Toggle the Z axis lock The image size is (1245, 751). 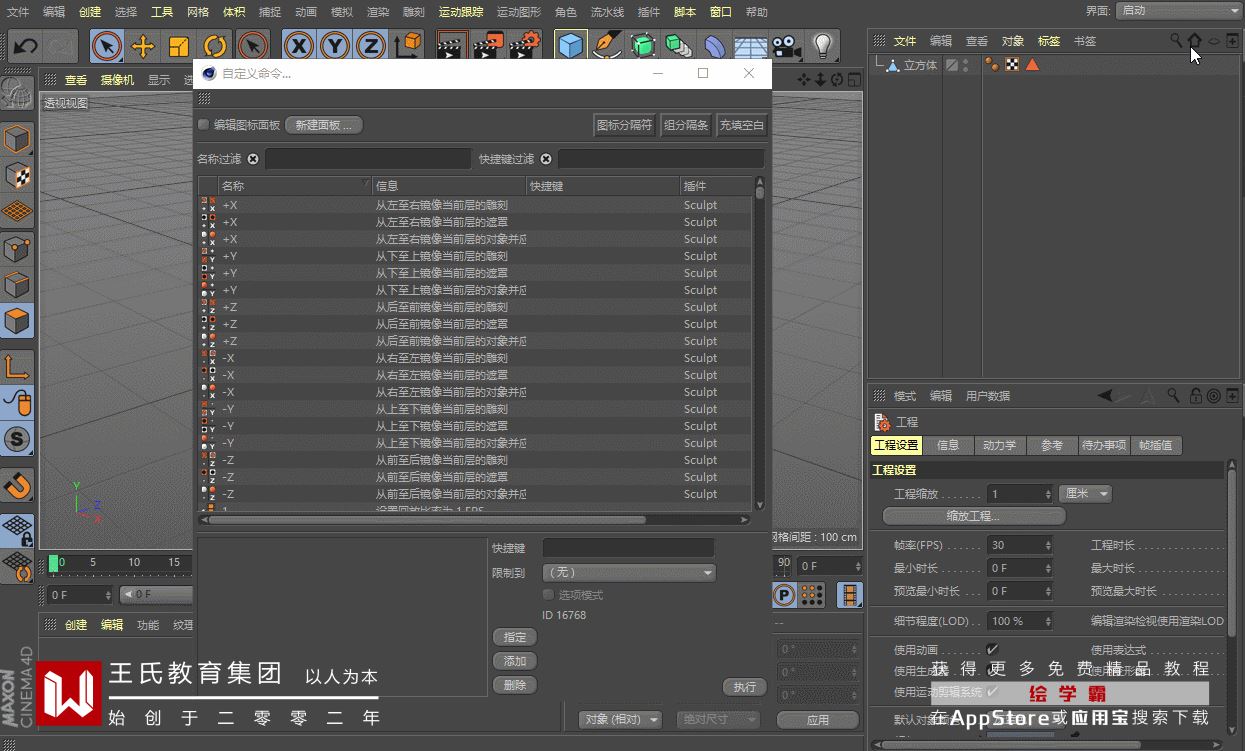coord(371,46)
